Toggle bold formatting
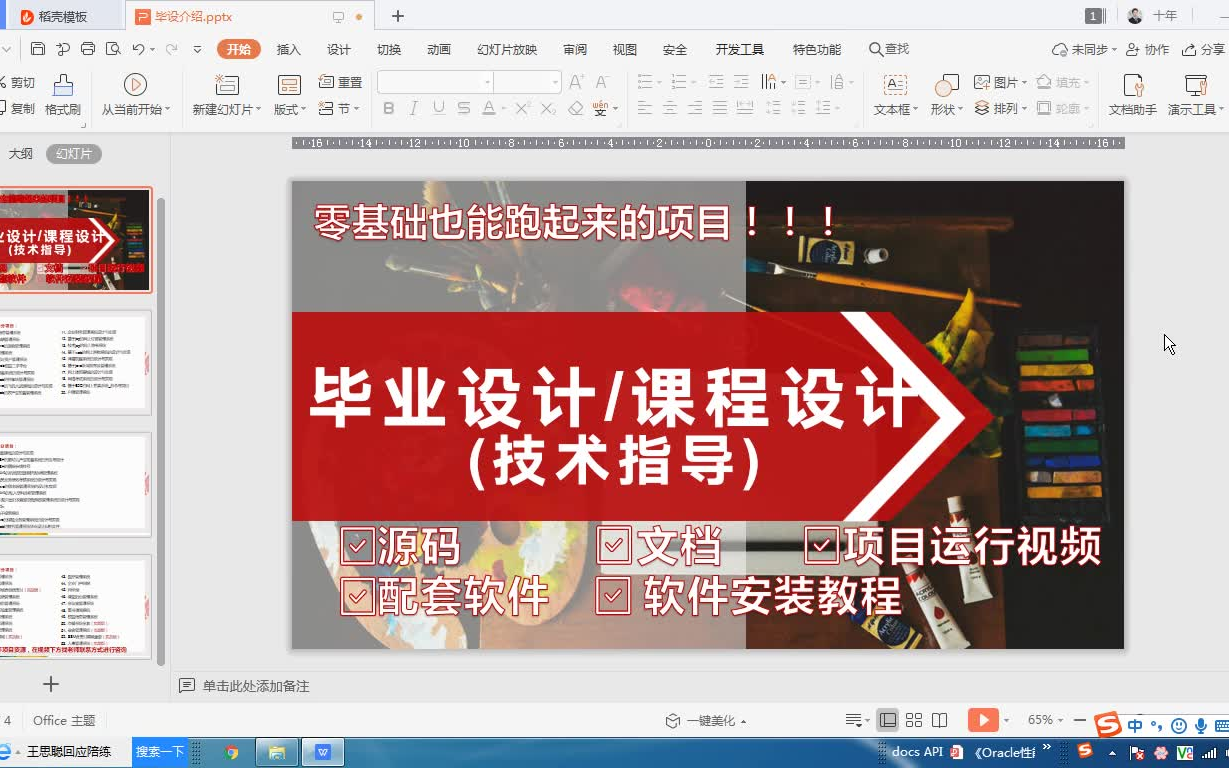Image resolution: width=1229 pixels, height=768 pixels. tap(388, 108)
